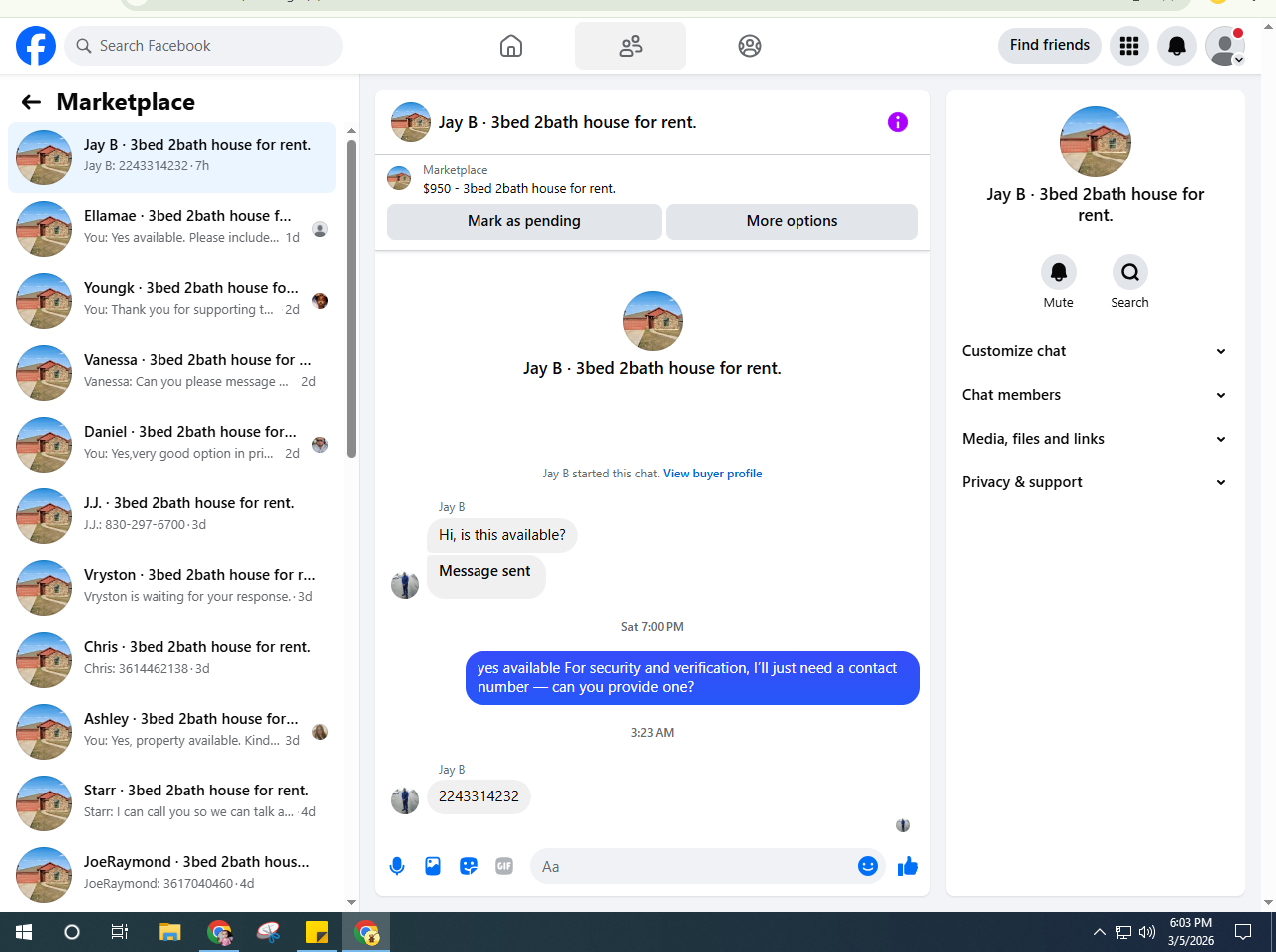This screenshot has height=952, width=1276.
Task: Open the account profile menu avatar
Action: pyautogui.click(x=1225, y=46)
